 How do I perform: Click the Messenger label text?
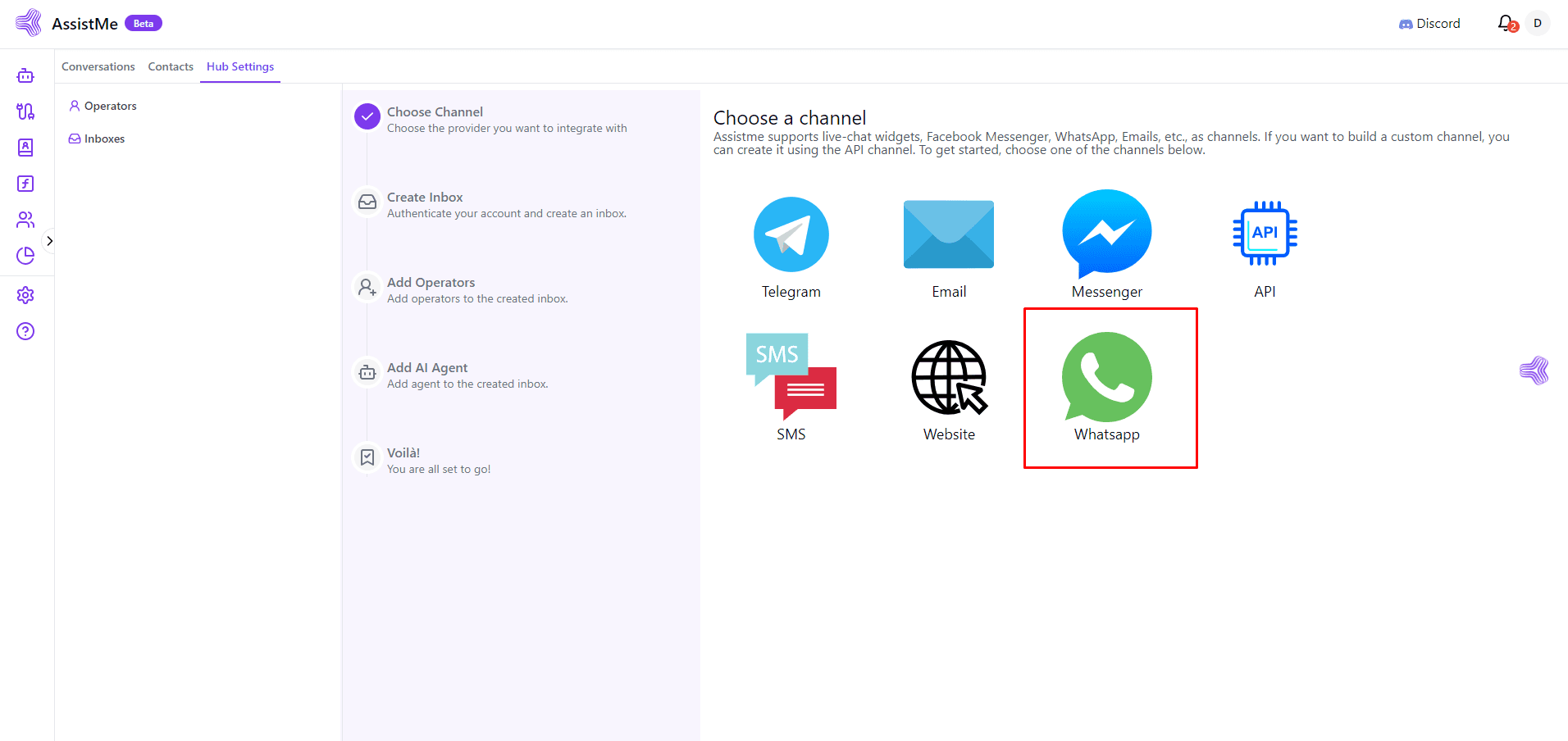1107,292
